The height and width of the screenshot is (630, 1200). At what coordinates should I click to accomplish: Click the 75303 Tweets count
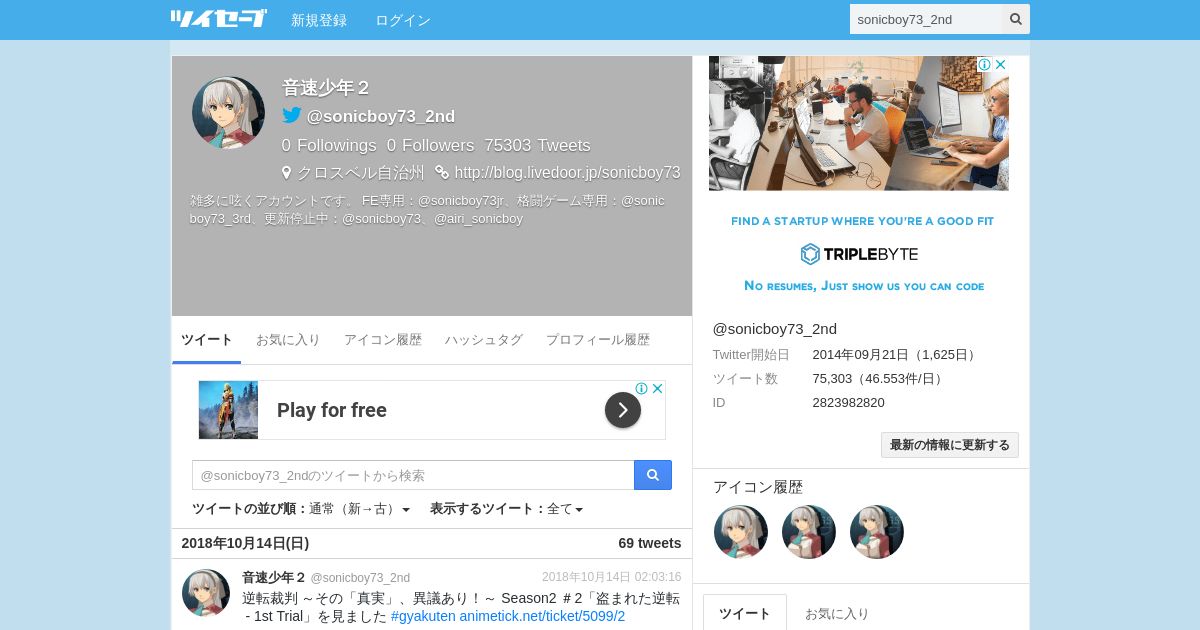click(x=537, y=146)
